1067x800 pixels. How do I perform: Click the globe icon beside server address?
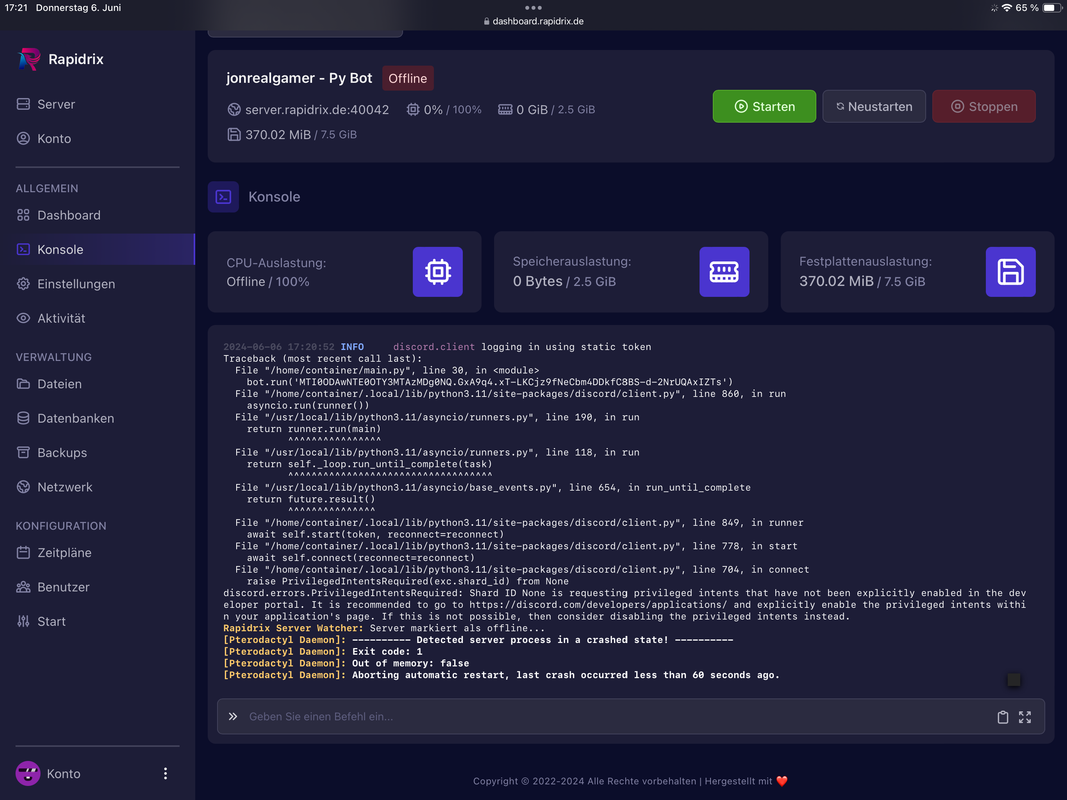click(x=234, y=110)
